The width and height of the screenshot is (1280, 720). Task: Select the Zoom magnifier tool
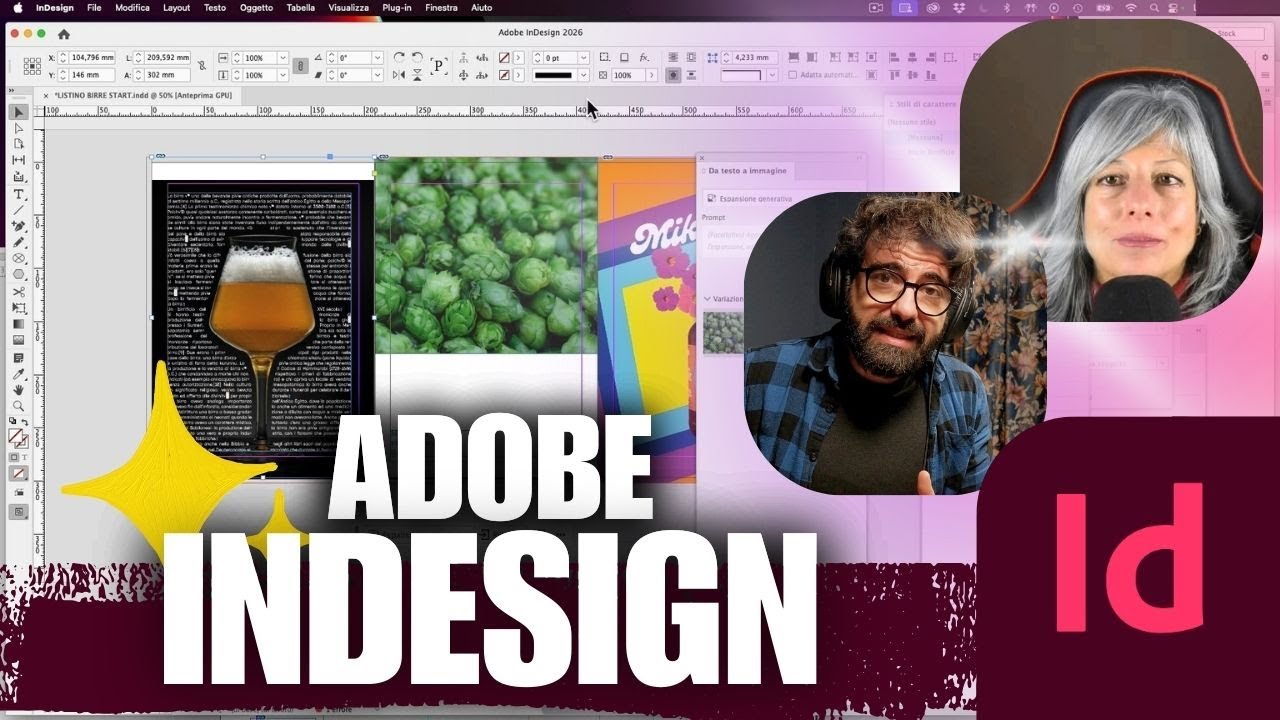(18, 406)
